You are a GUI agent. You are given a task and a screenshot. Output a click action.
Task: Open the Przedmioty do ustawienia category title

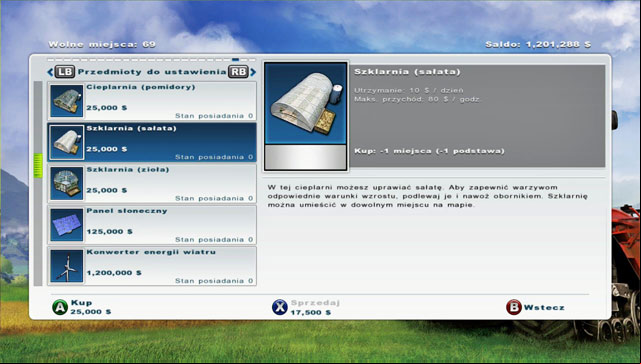[x=152, y=72]
